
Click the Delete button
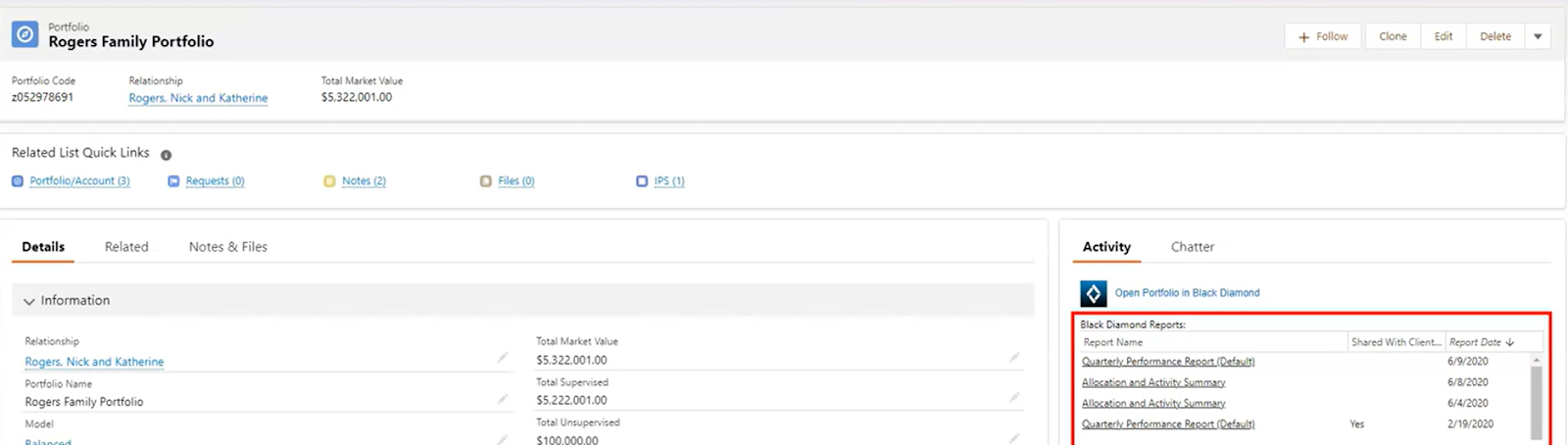pyautogui.click(x=1495, y=36)
